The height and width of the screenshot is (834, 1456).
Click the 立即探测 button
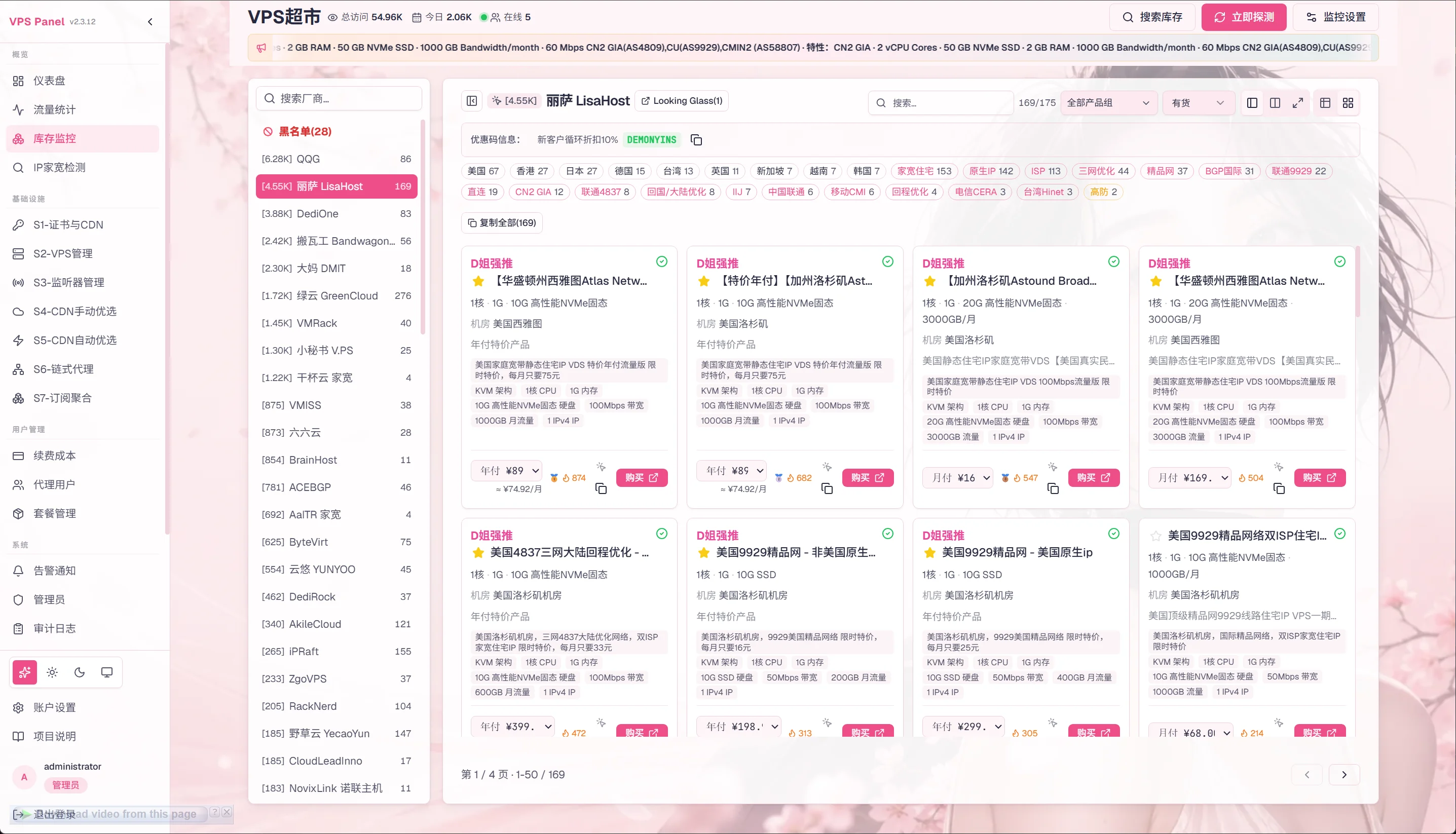point(1244,17)
